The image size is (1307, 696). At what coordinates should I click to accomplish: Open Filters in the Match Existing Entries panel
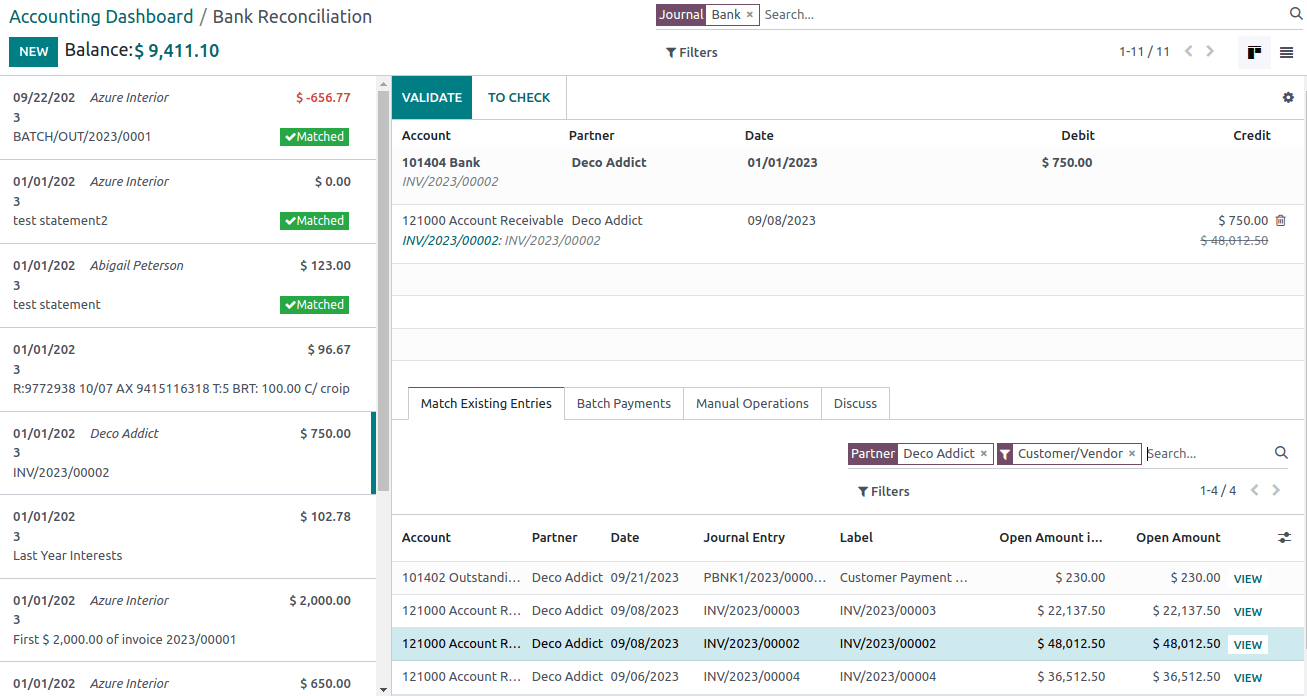coord(883,491)
